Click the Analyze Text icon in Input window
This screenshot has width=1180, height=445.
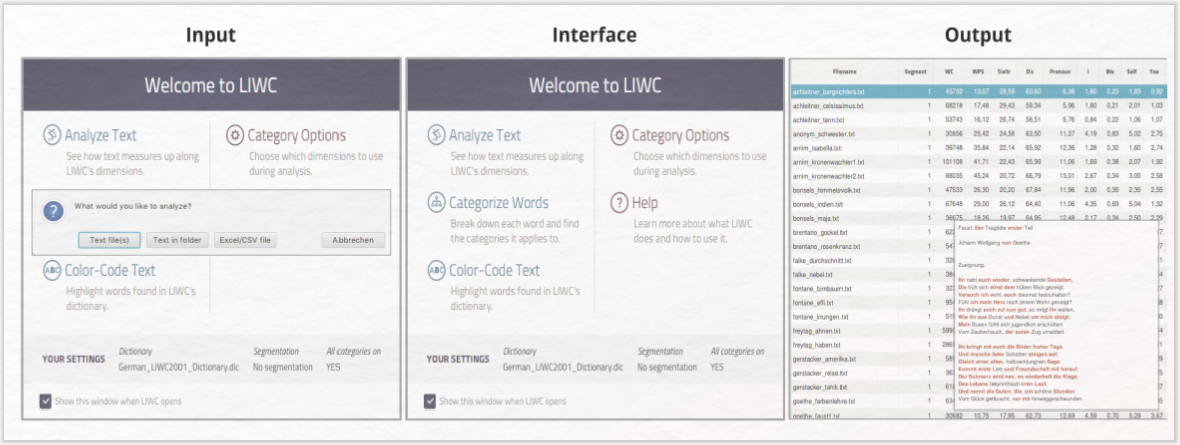52,136
